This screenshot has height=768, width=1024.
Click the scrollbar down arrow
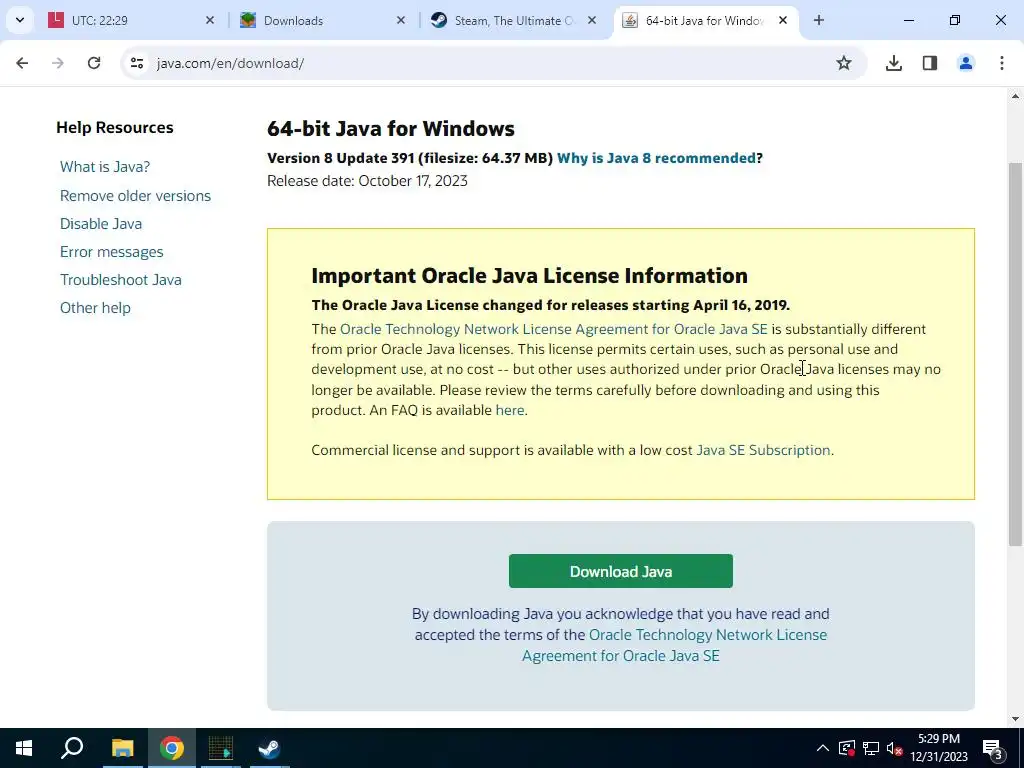point(1015,719)
